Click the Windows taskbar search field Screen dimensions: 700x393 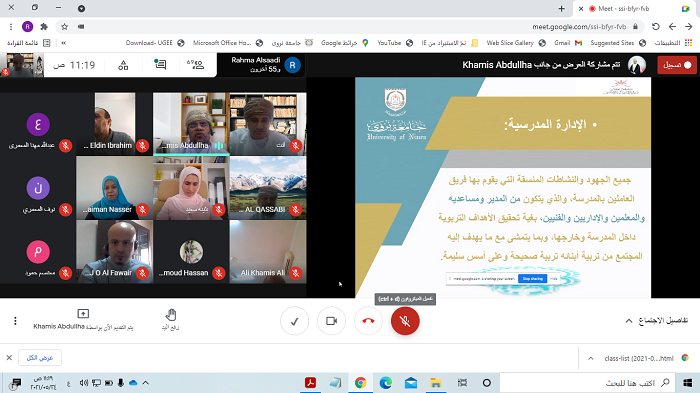(586, 383)
